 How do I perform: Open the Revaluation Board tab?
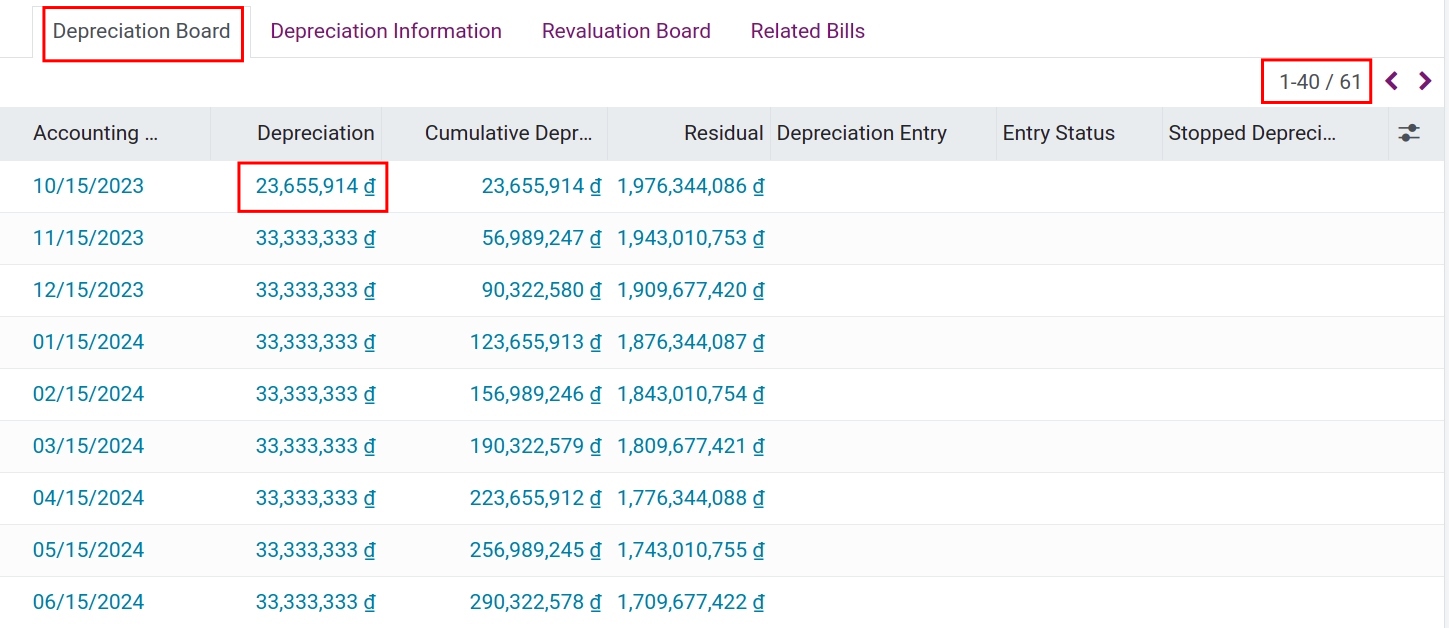[626, 31]
